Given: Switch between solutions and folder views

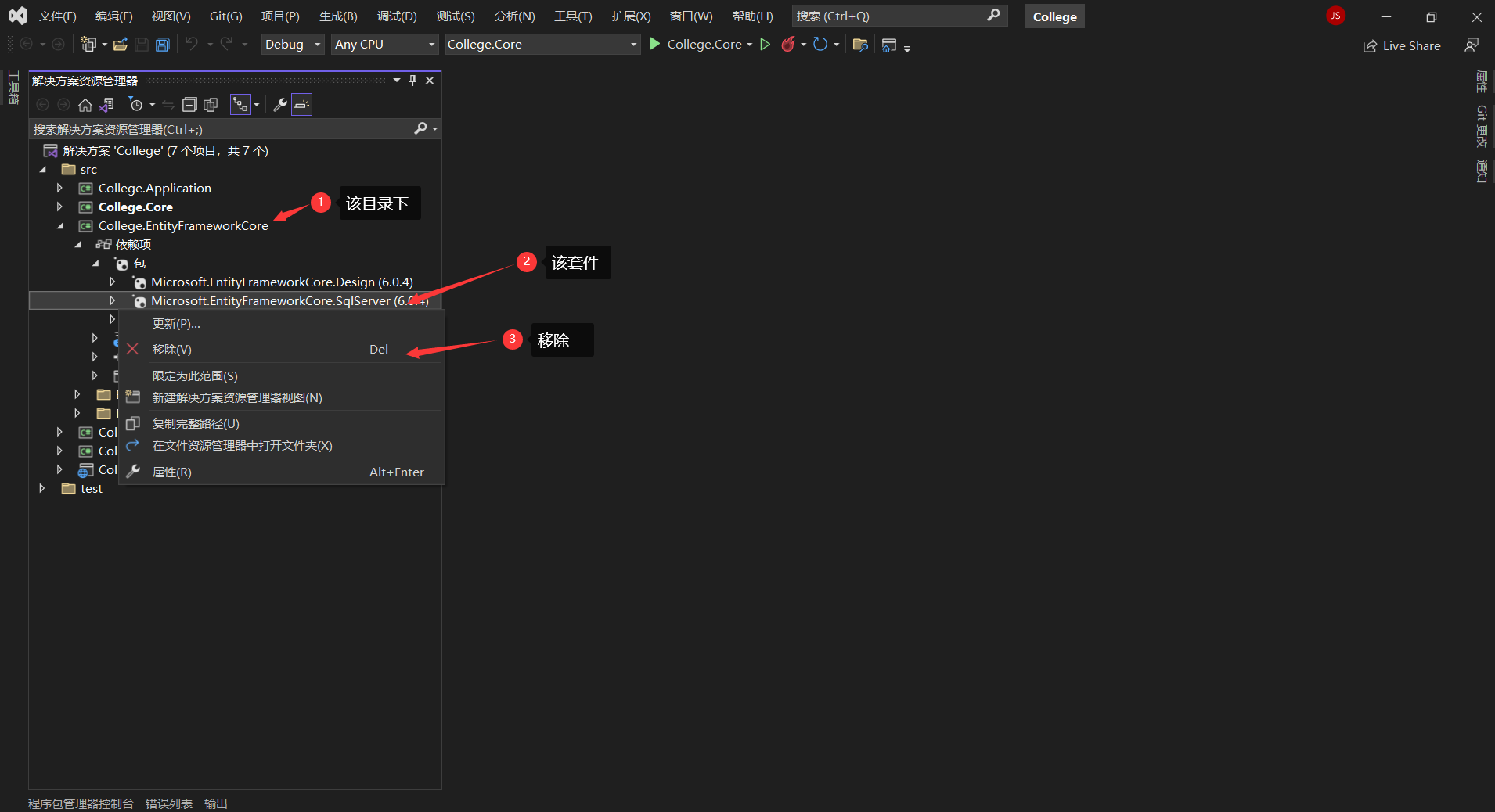Looking at the screenshot, I should pos(106,105).
